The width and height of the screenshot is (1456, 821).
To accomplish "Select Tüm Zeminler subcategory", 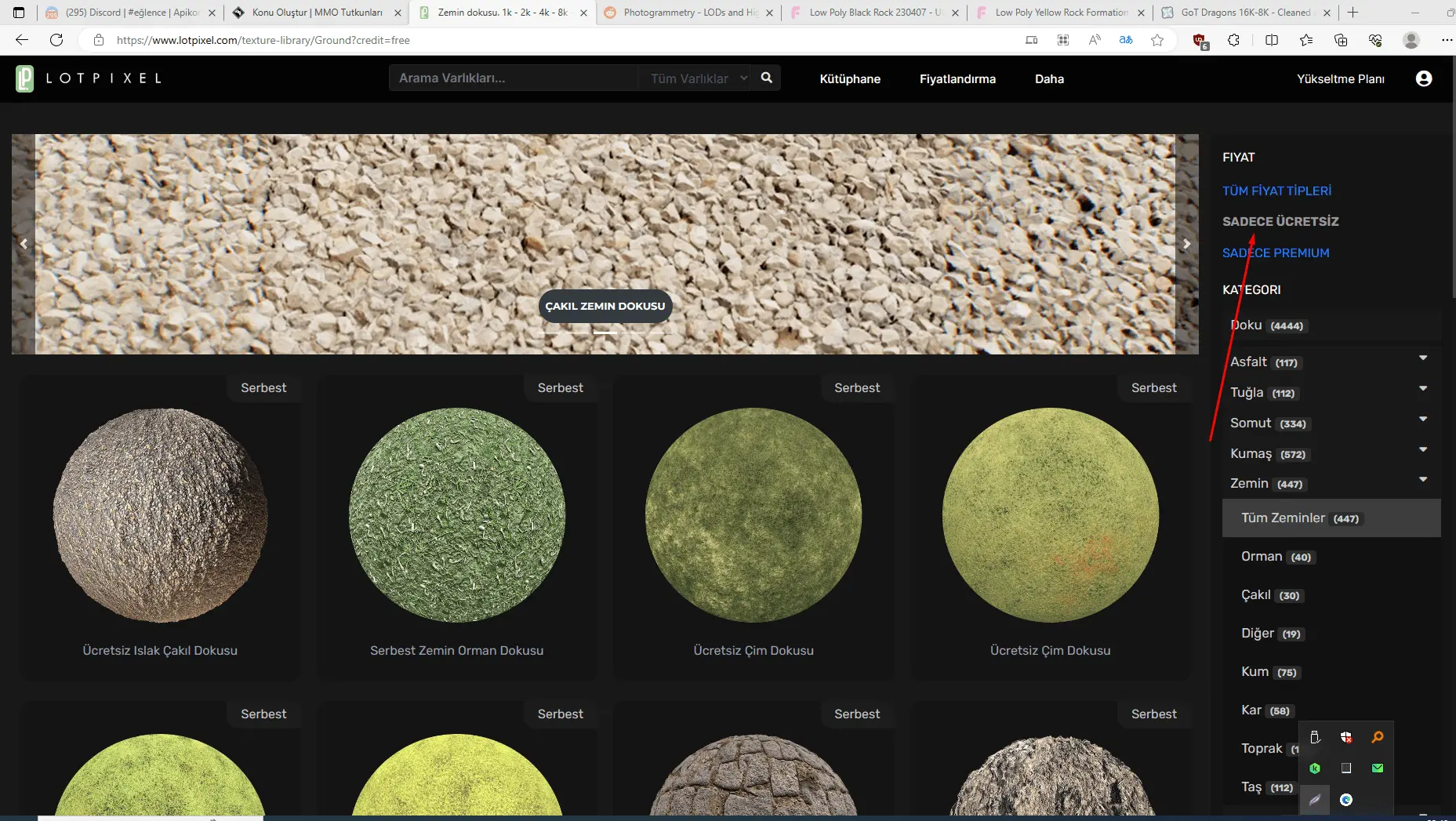I will (1331, 518).
